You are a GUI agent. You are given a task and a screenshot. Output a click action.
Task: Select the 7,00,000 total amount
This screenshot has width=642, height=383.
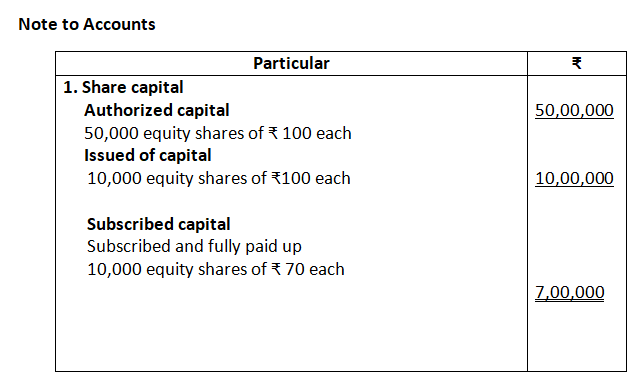point(570,292)
